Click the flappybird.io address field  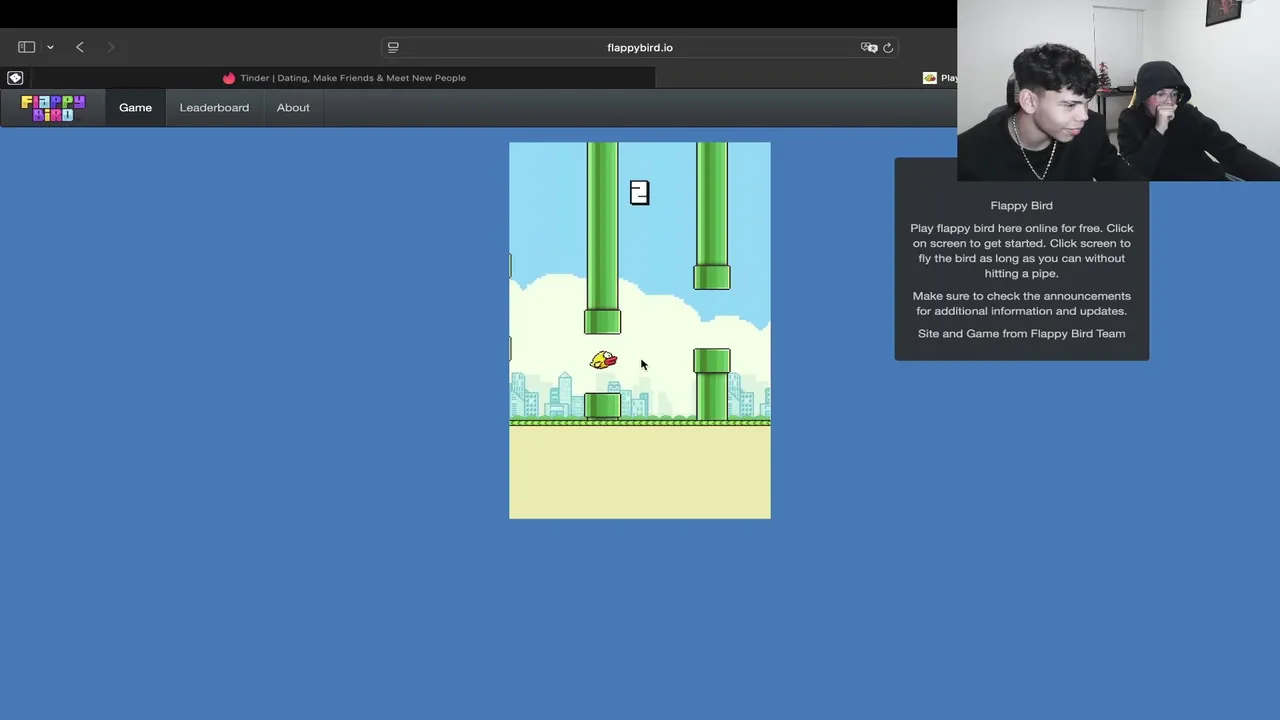coord(640,47)
